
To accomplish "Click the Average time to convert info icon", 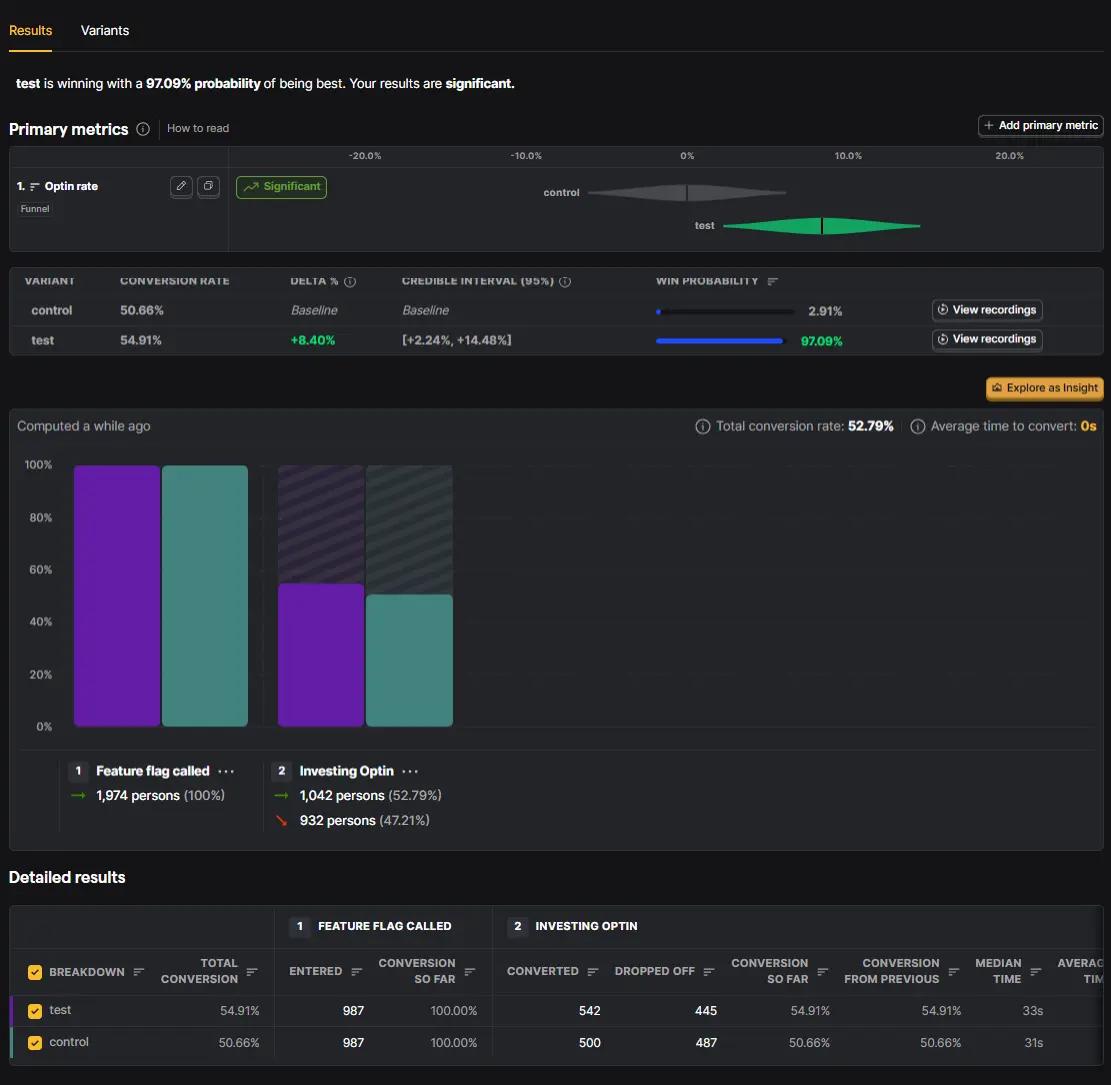I will point(918,427).
